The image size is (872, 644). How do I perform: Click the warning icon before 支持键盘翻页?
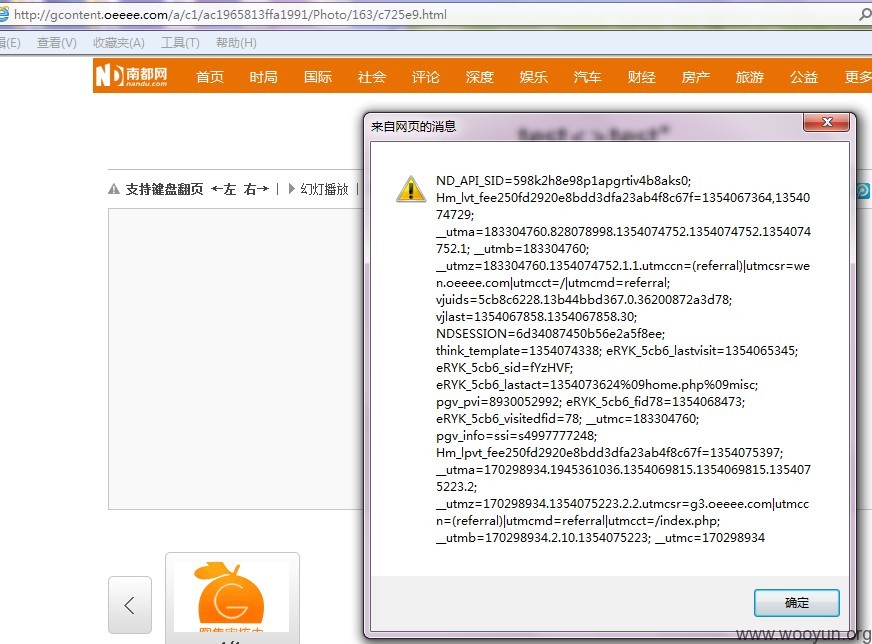point(114,189)
